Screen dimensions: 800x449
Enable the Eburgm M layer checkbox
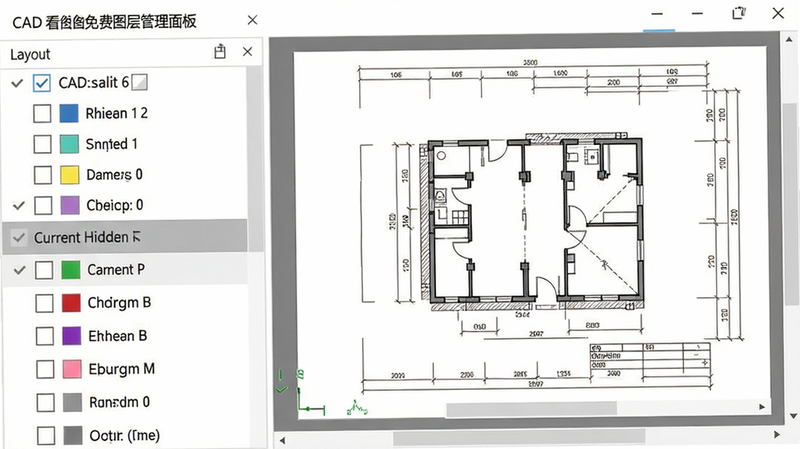(45, 369)
